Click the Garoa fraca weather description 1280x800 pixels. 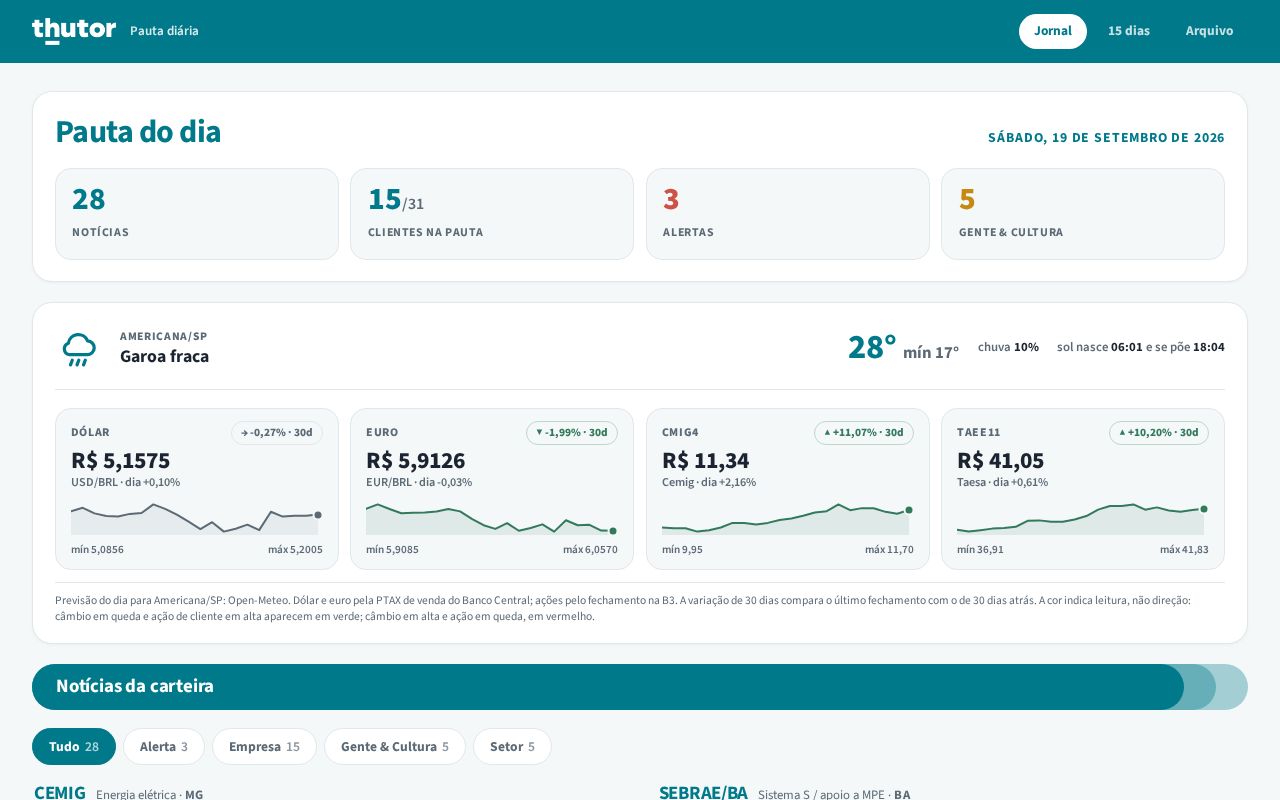point(164,356)
